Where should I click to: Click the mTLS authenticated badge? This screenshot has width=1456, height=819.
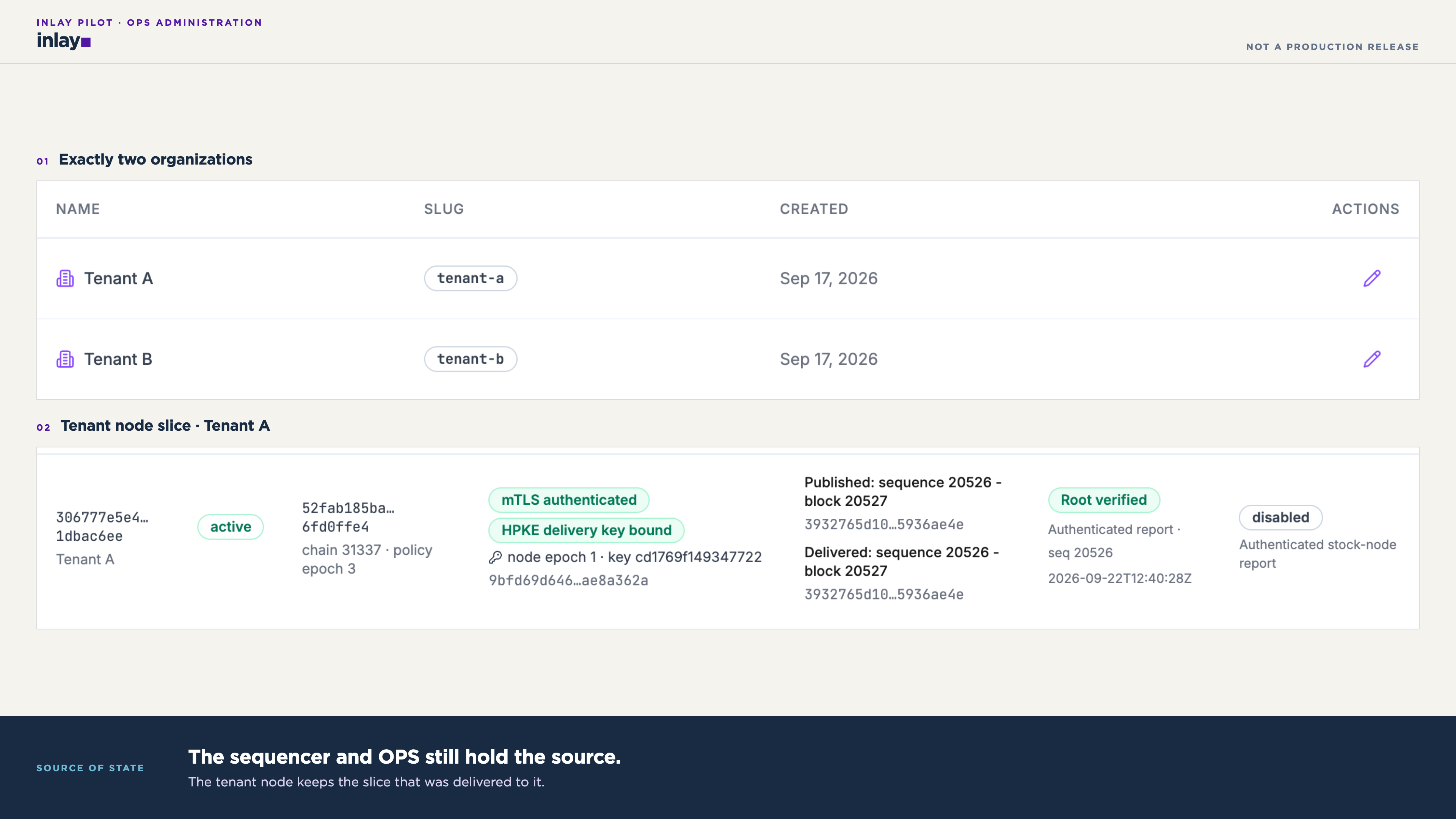click(569, 500)
